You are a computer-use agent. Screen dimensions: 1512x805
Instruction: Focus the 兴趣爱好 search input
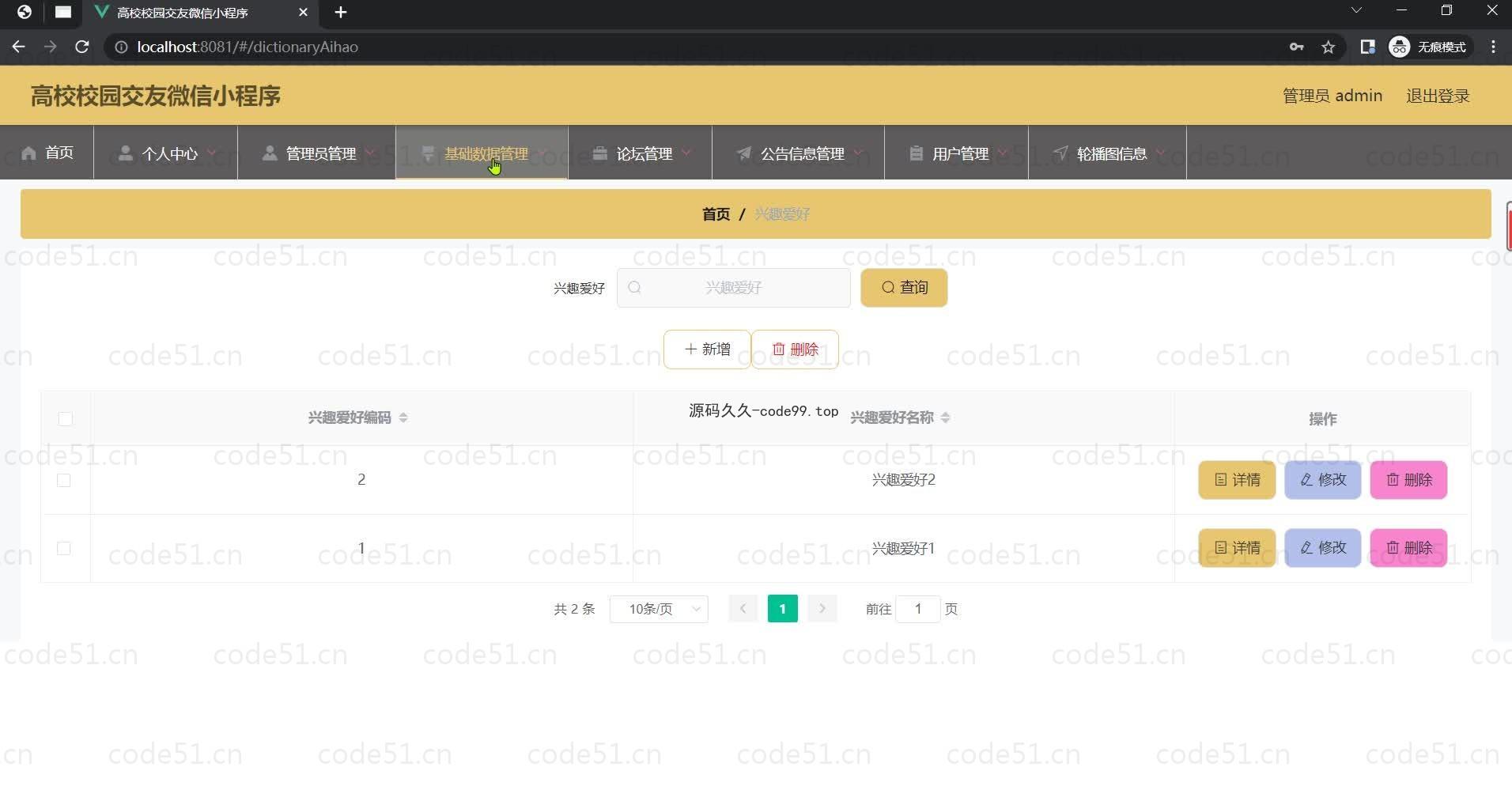734,287
